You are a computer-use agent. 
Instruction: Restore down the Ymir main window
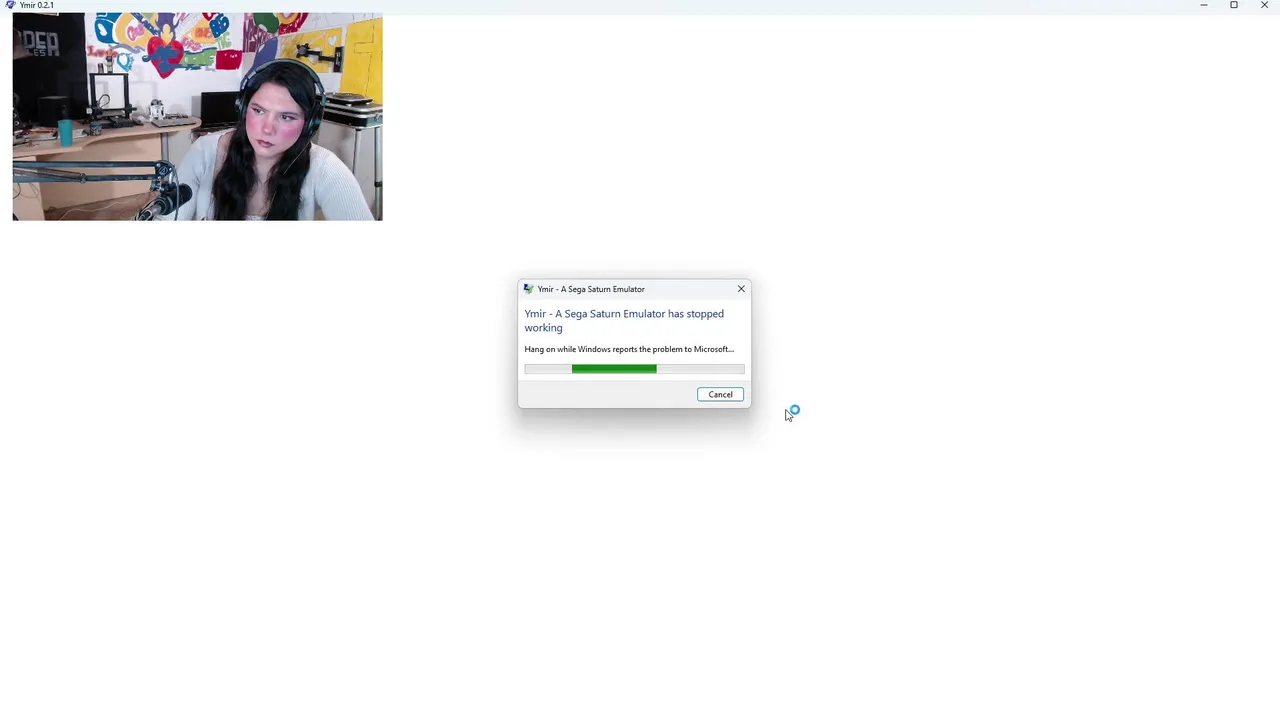click(1234, 5)
